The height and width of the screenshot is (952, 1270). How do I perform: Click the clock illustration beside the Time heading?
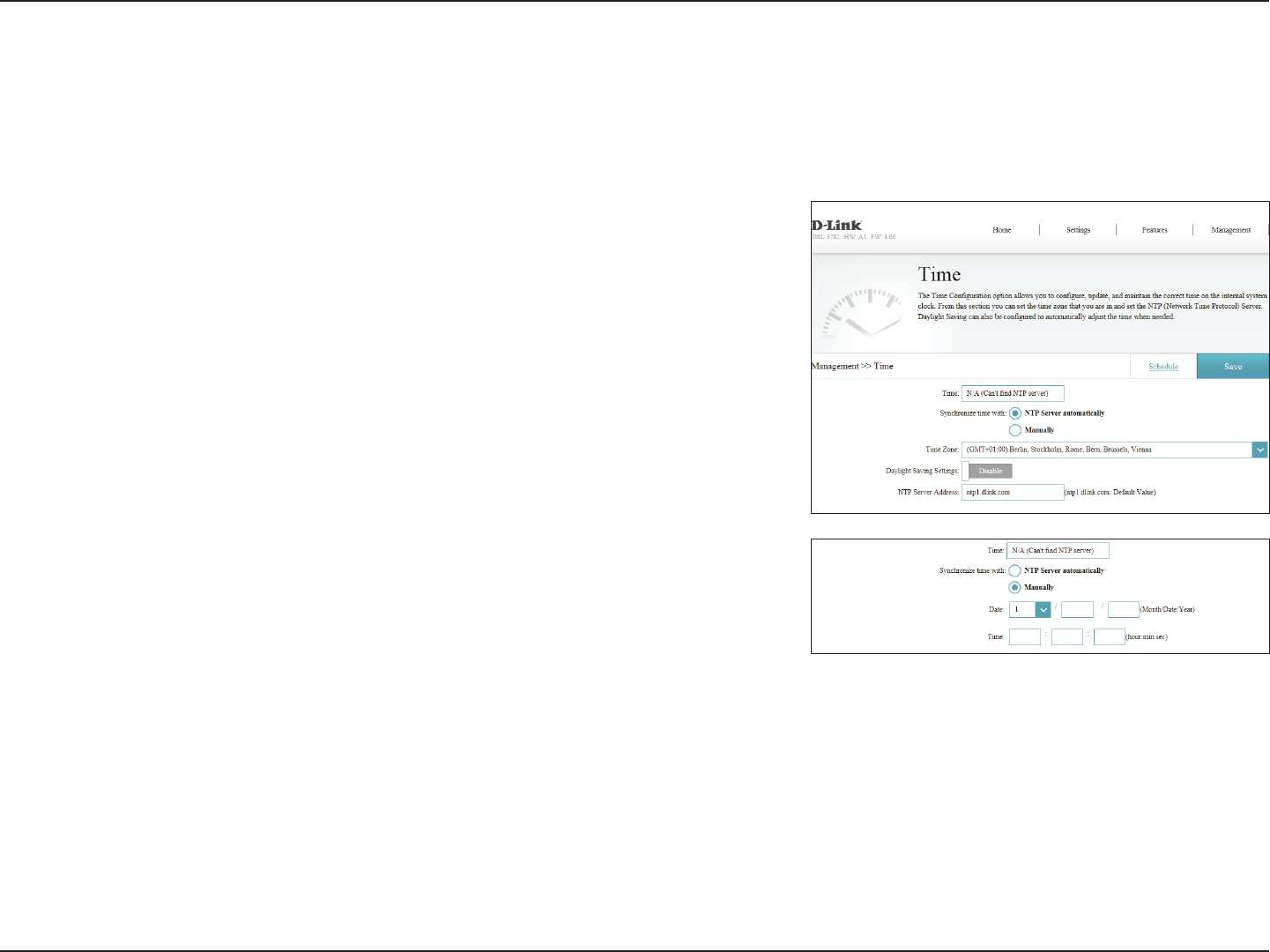pyautogui.click(x=863, y=315)
